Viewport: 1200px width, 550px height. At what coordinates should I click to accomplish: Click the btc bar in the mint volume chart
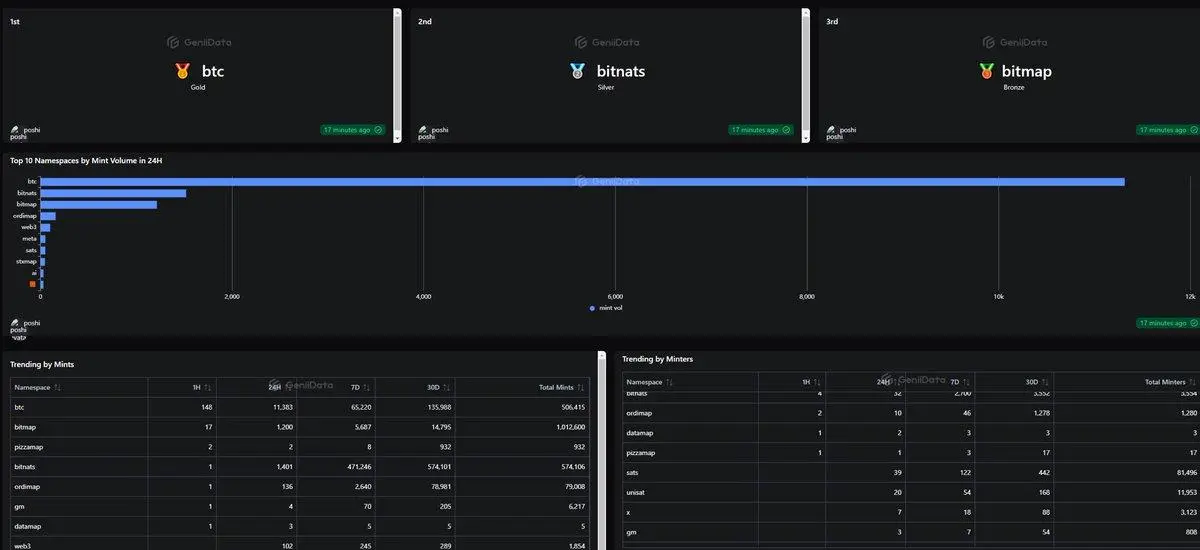pyautogui.click(x=582, y=181)
